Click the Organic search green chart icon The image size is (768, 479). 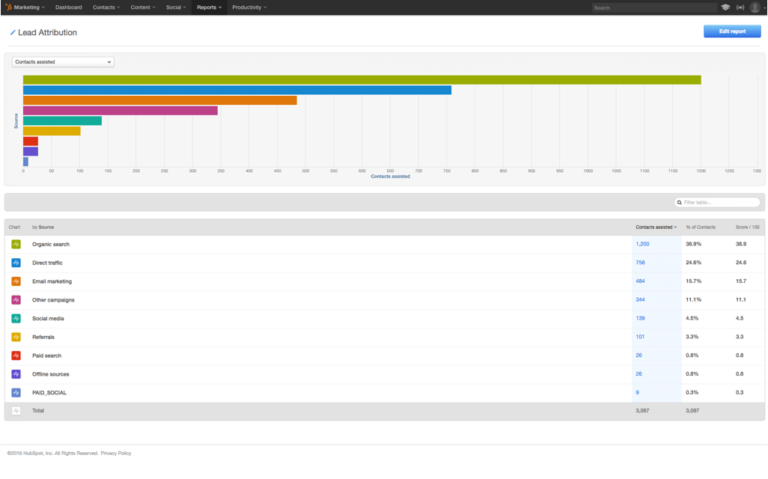tap(16, 244)
